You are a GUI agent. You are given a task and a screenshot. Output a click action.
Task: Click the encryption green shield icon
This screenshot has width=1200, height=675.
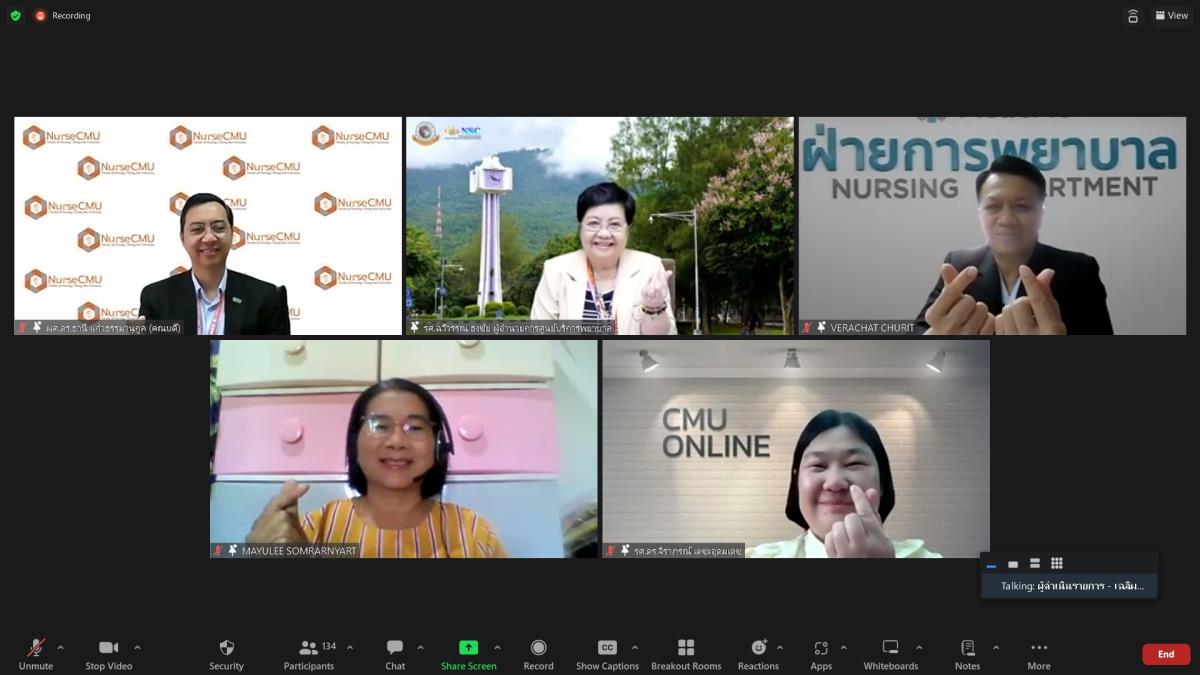click(x=15, y=16)
